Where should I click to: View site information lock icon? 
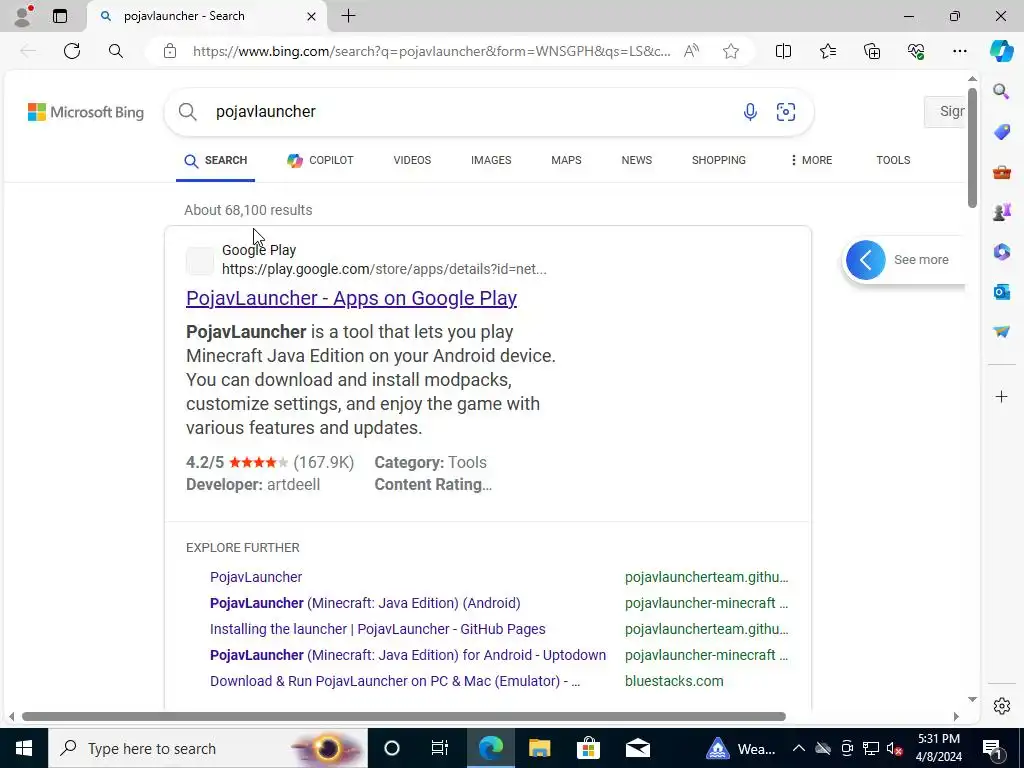[x=170, y=51]
